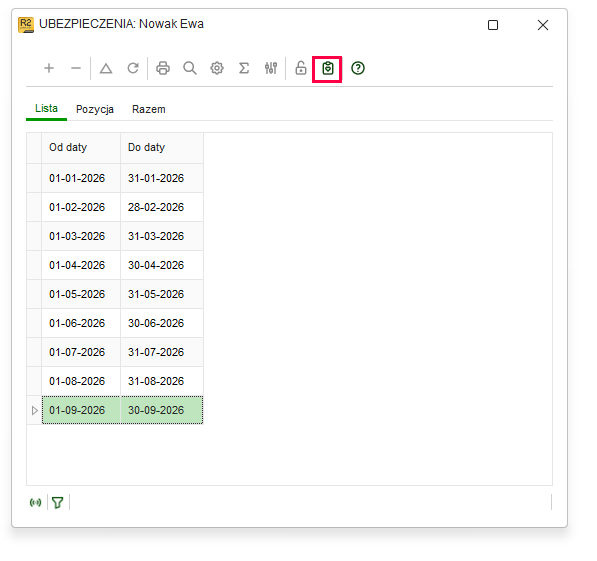Select the cell 01-06-2026
Viewport: 597px width, 561px height.
coord(81,323)
